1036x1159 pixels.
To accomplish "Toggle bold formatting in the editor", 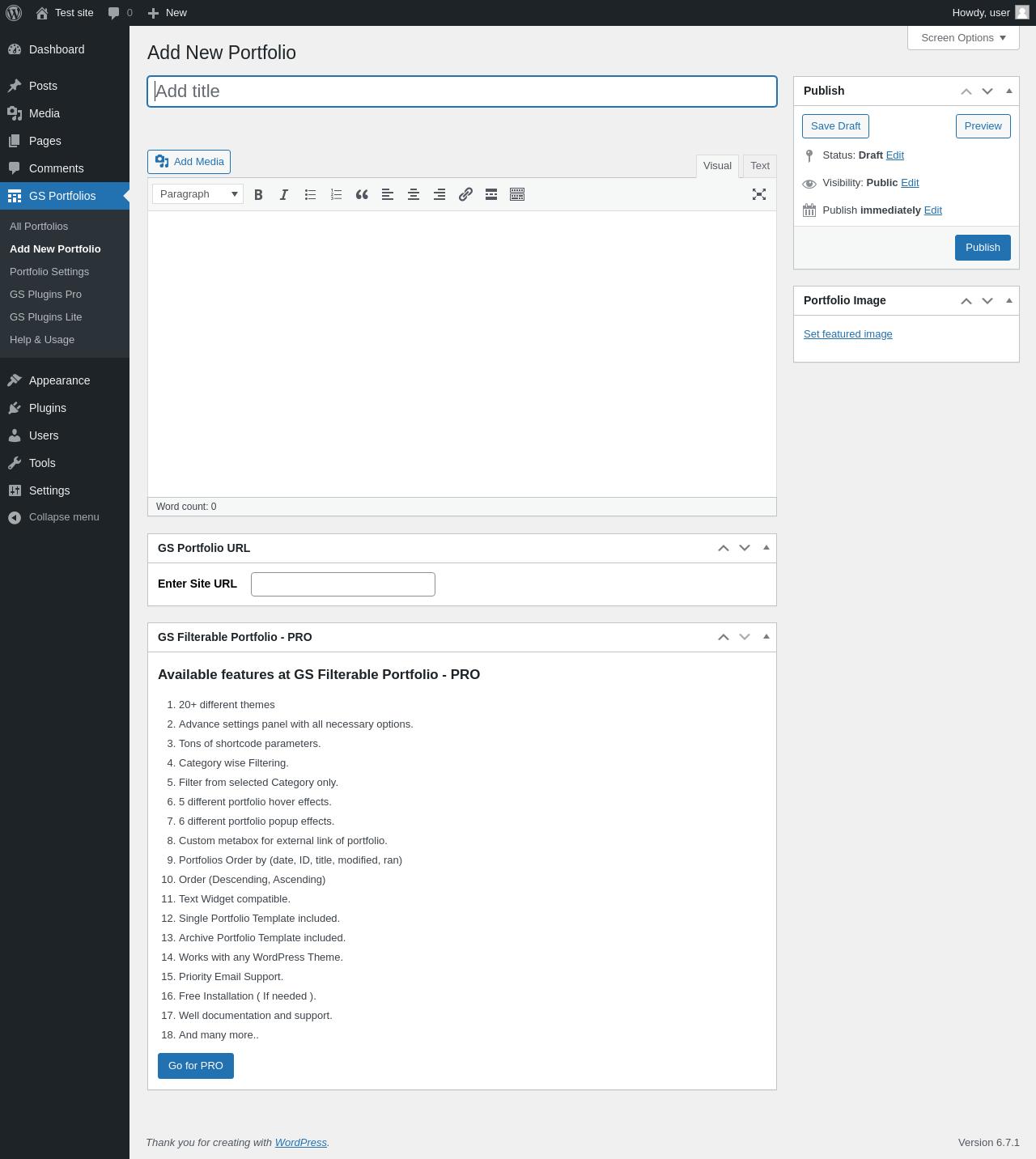I will pos(258,194).
